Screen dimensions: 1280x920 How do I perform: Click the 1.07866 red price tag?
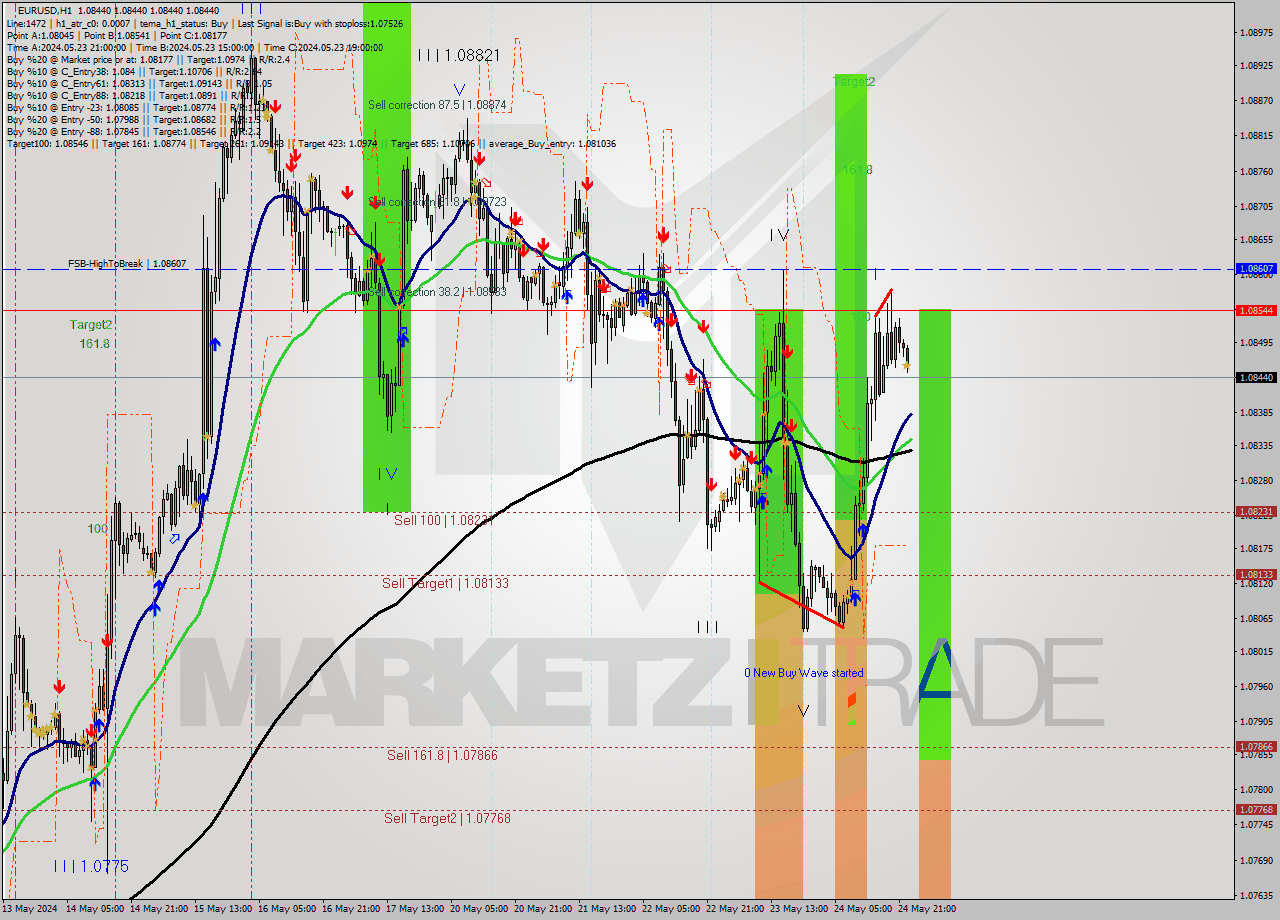click(x=1256, y=746)
